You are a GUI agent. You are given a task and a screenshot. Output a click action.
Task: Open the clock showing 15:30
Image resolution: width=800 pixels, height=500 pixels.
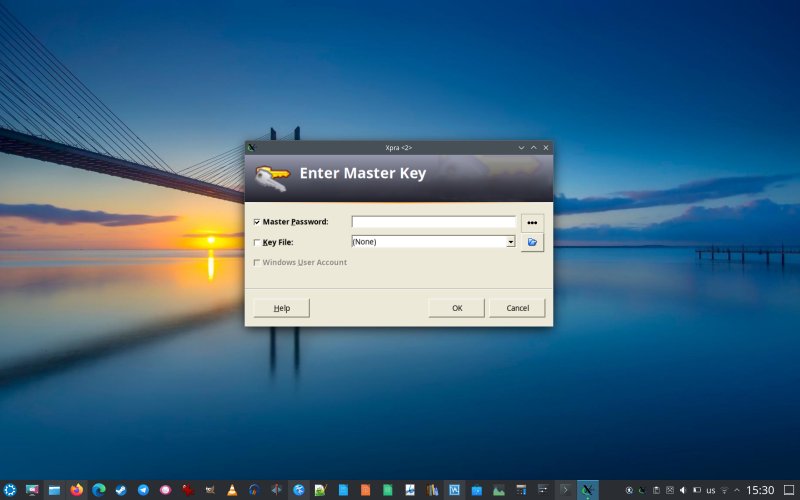tap(760, 490)
